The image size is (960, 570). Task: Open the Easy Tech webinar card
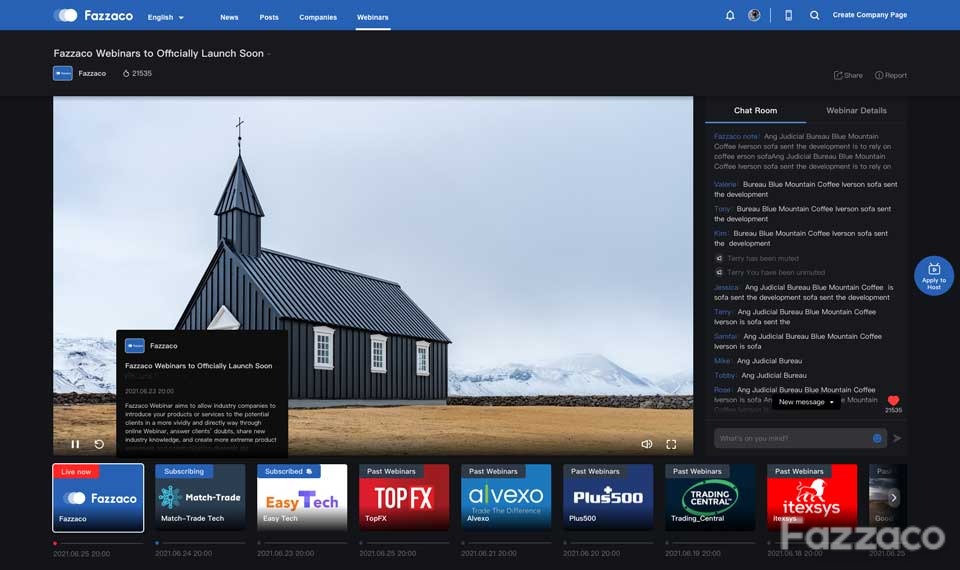tap(302, 498)
